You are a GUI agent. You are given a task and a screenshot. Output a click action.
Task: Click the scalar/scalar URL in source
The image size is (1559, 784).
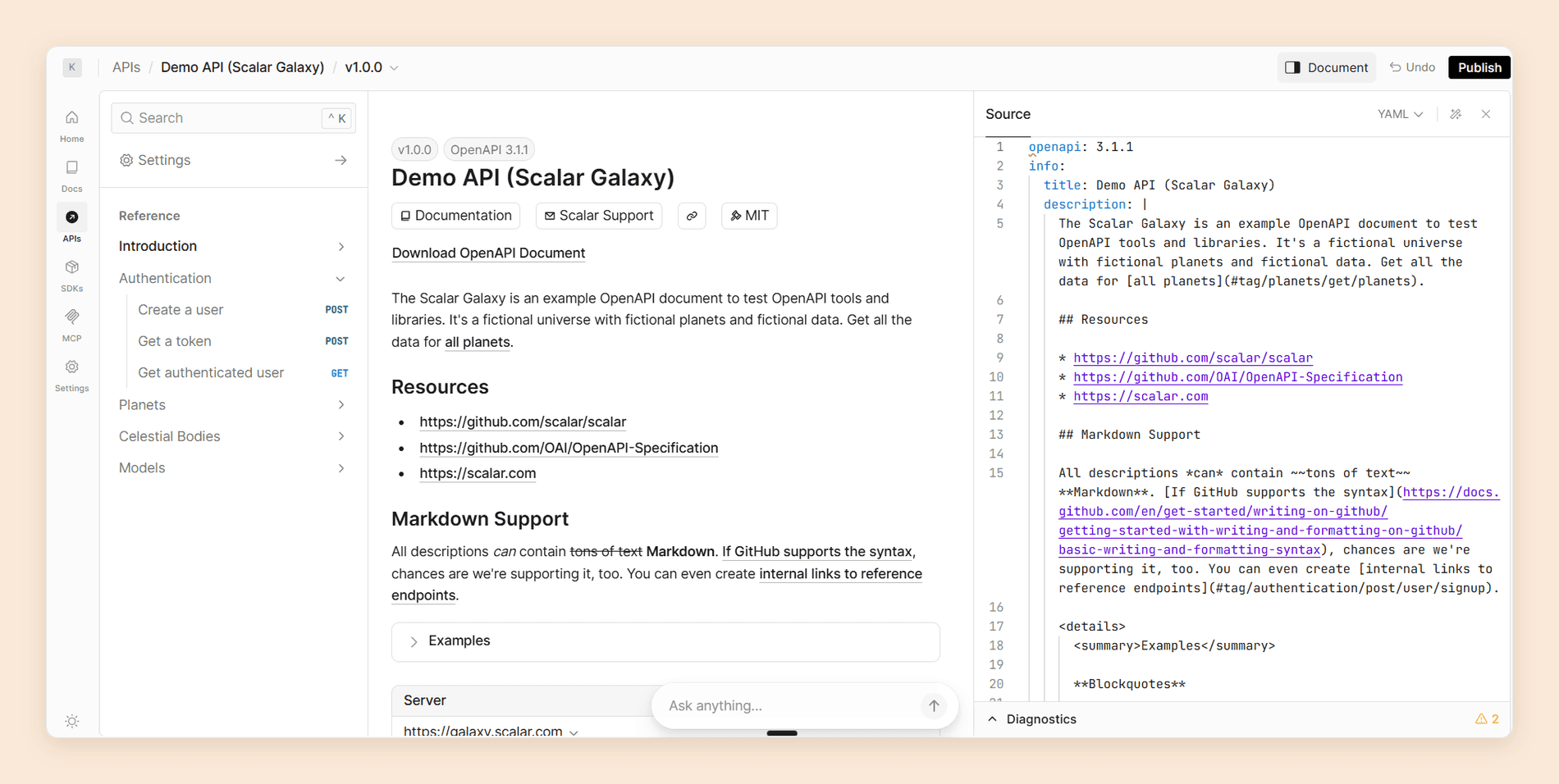coord(1193,358)
